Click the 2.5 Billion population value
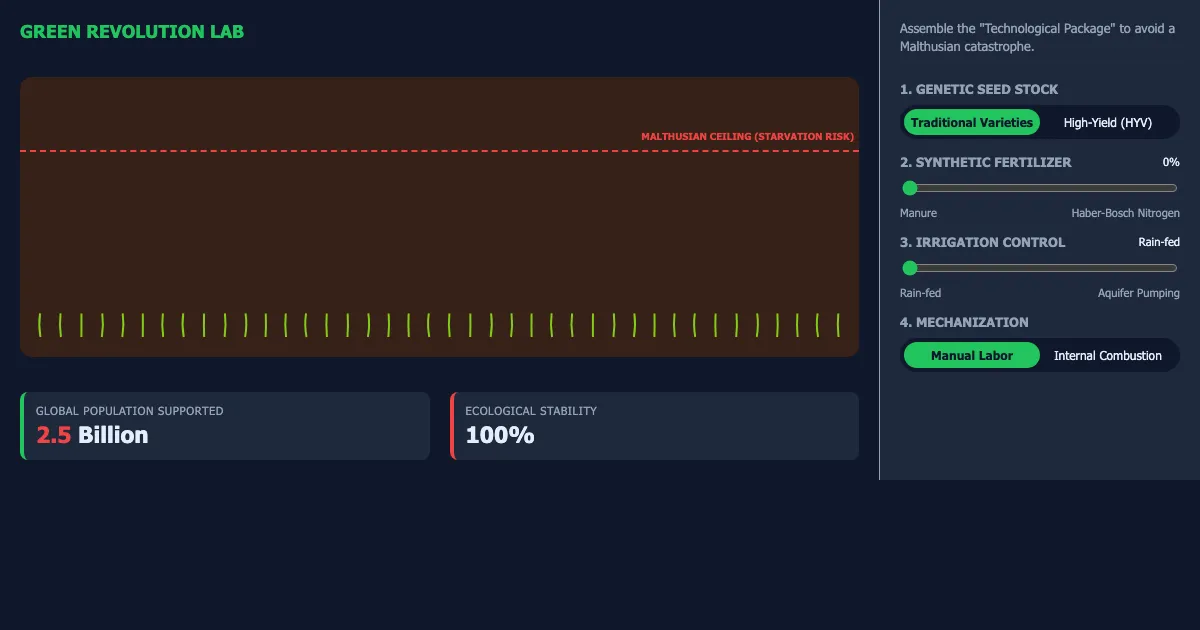 point(92,435)
